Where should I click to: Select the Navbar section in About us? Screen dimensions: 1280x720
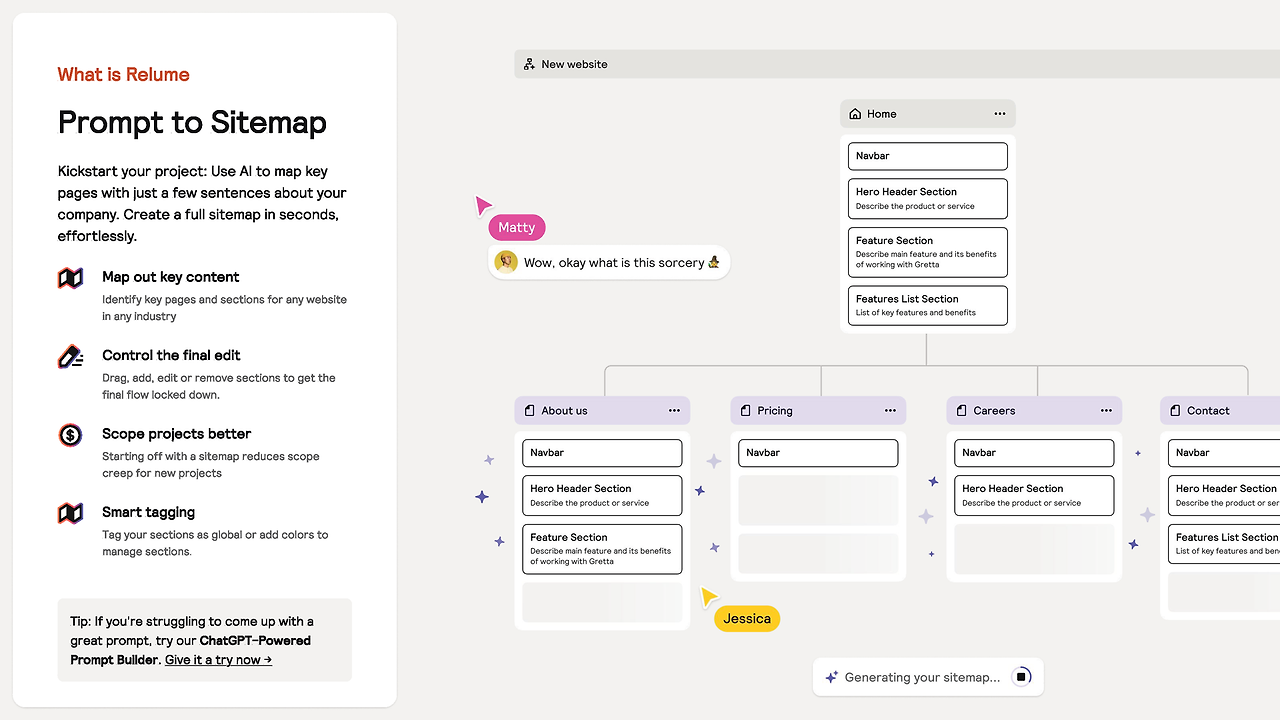[x=603, y=453]
